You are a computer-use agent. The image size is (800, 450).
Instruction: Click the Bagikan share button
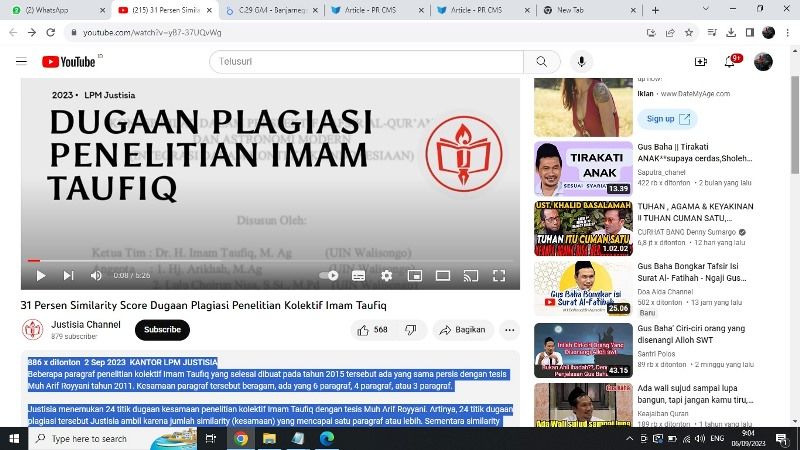click(x=463, y=330)
